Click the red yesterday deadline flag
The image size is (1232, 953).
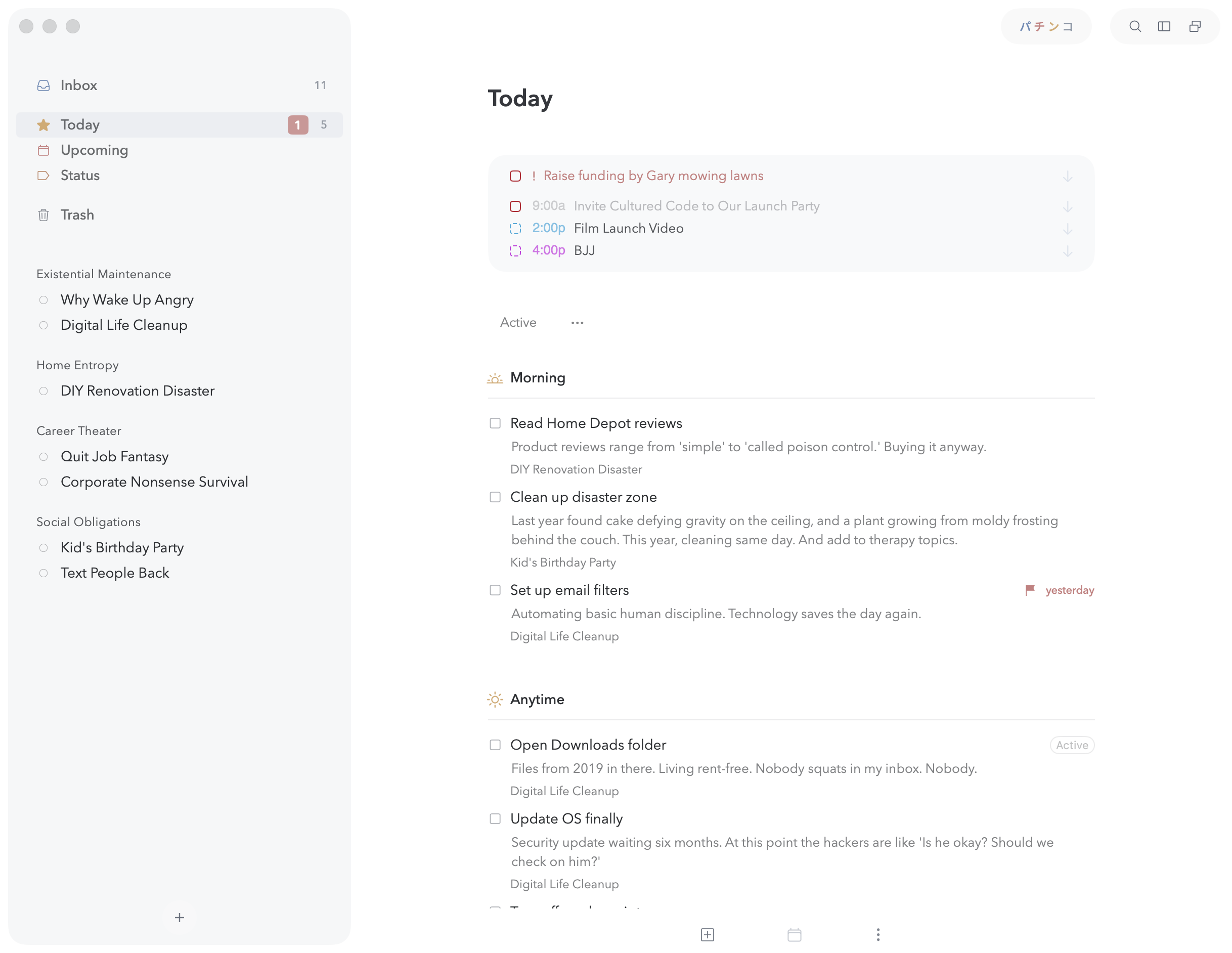[x=1030, y=590]
